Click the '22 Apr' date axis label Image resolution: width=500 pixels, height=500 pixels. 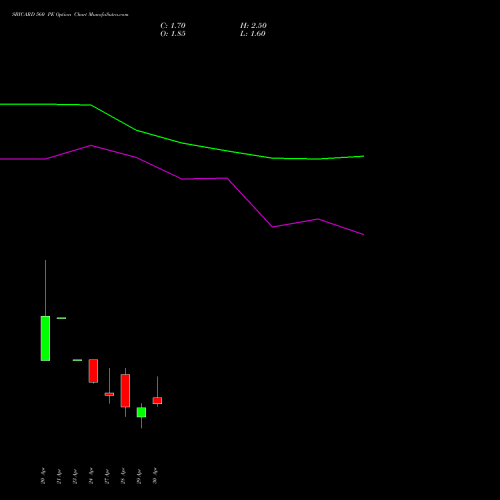pyautogui.click(x=75, y=476)
